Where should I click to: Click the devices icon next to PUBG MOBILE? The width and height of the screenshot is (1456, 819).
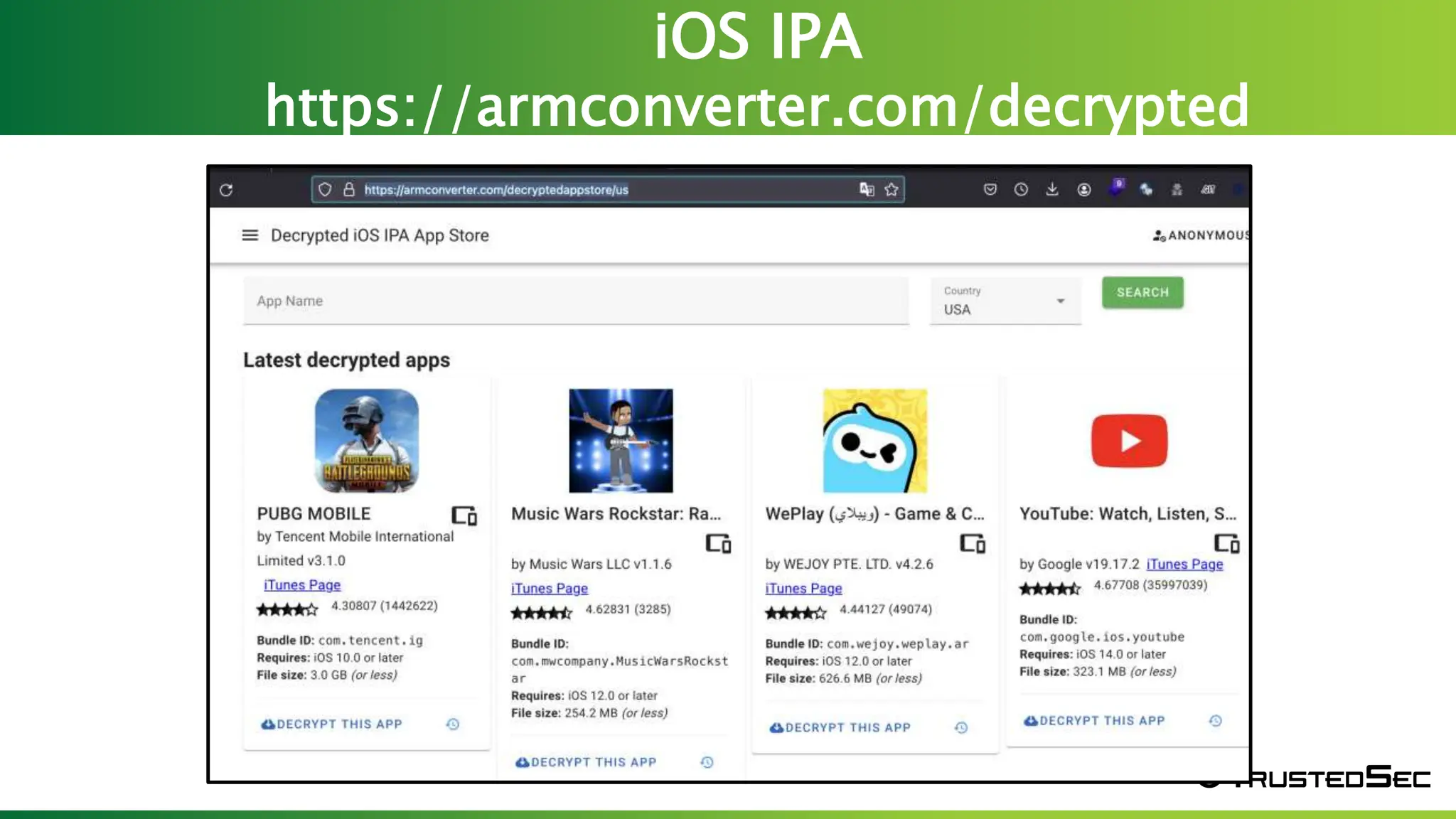coord(464,515)
